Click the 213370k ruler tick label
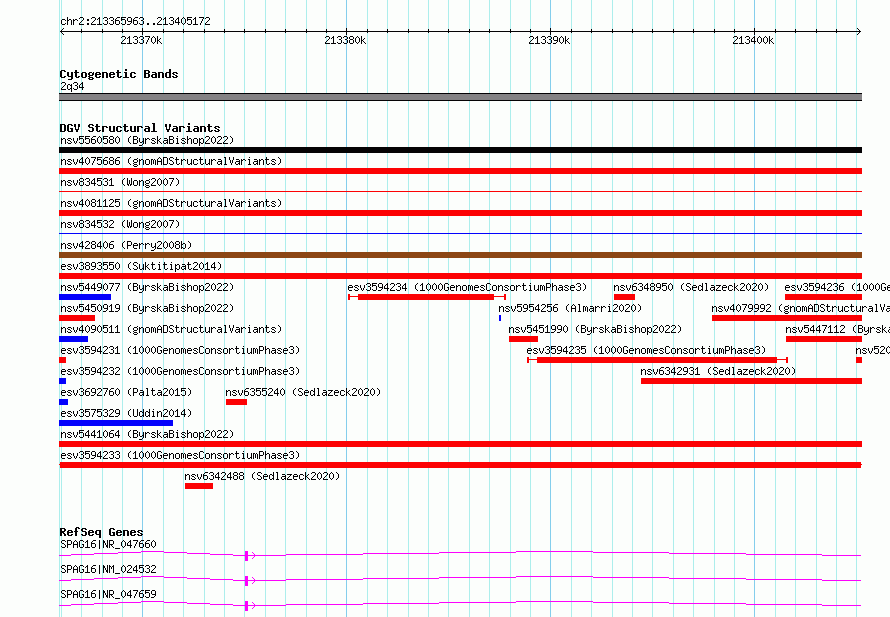This screenshot has height=617, width=890. pyautogui.click(x=141, y=40)
